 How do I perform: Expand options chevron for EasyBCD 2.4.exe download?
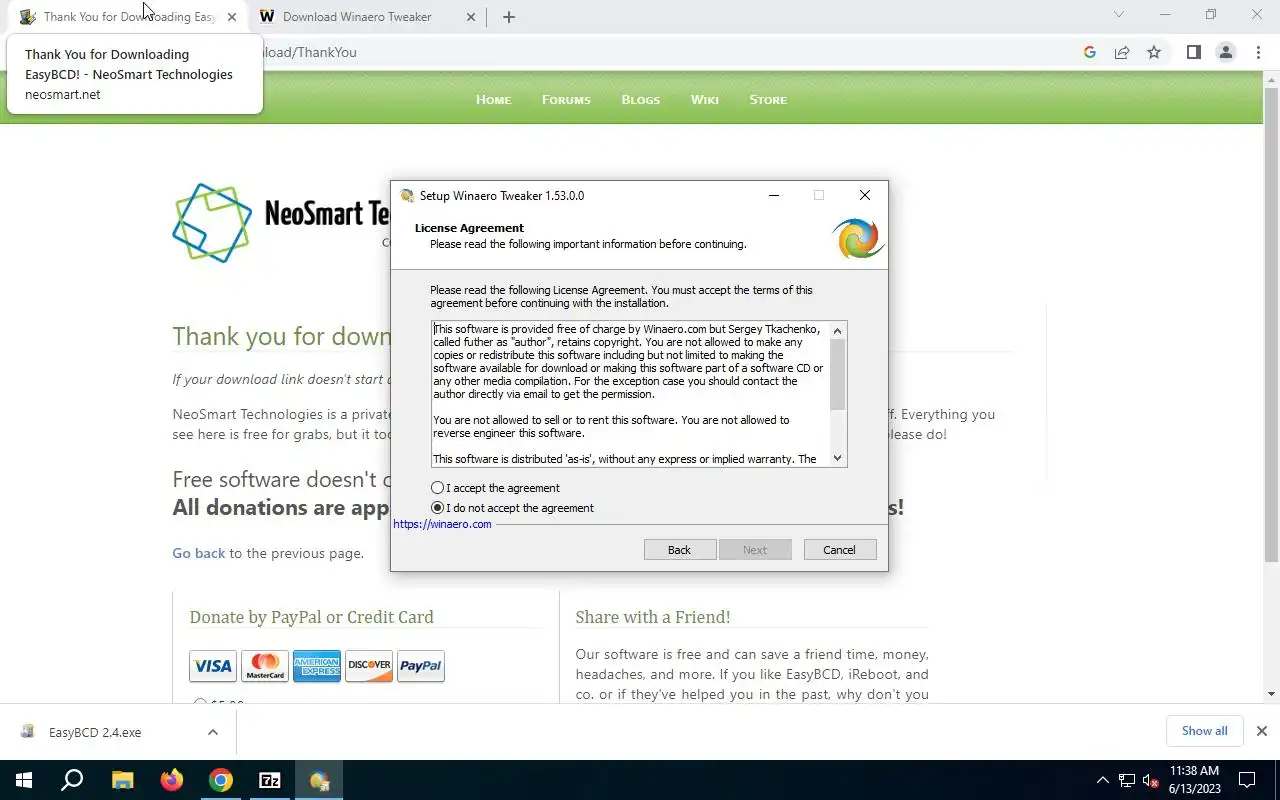pyautogui.click(x=213, y=732)
